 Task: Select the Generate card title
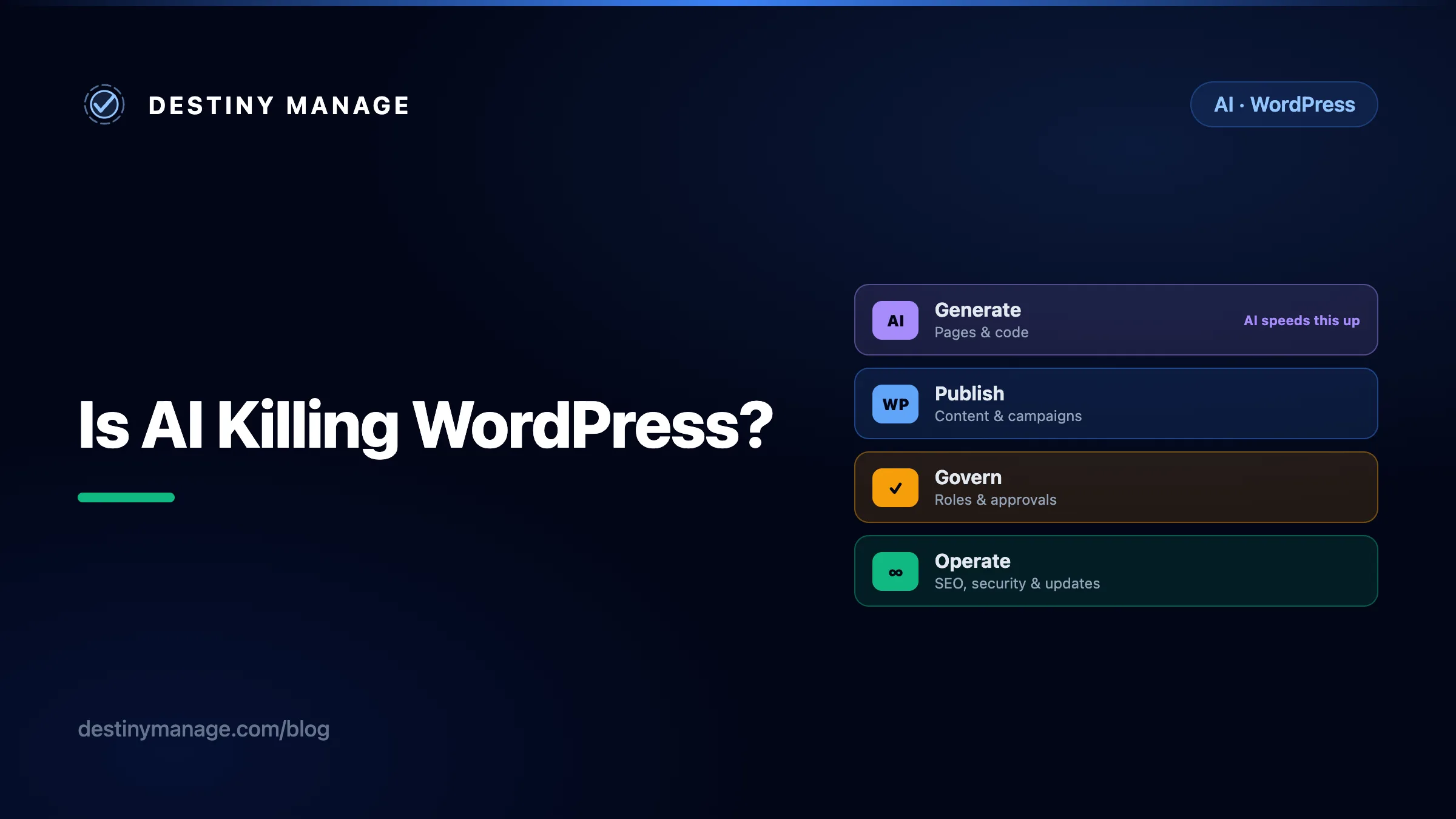[x=977, y=310]
